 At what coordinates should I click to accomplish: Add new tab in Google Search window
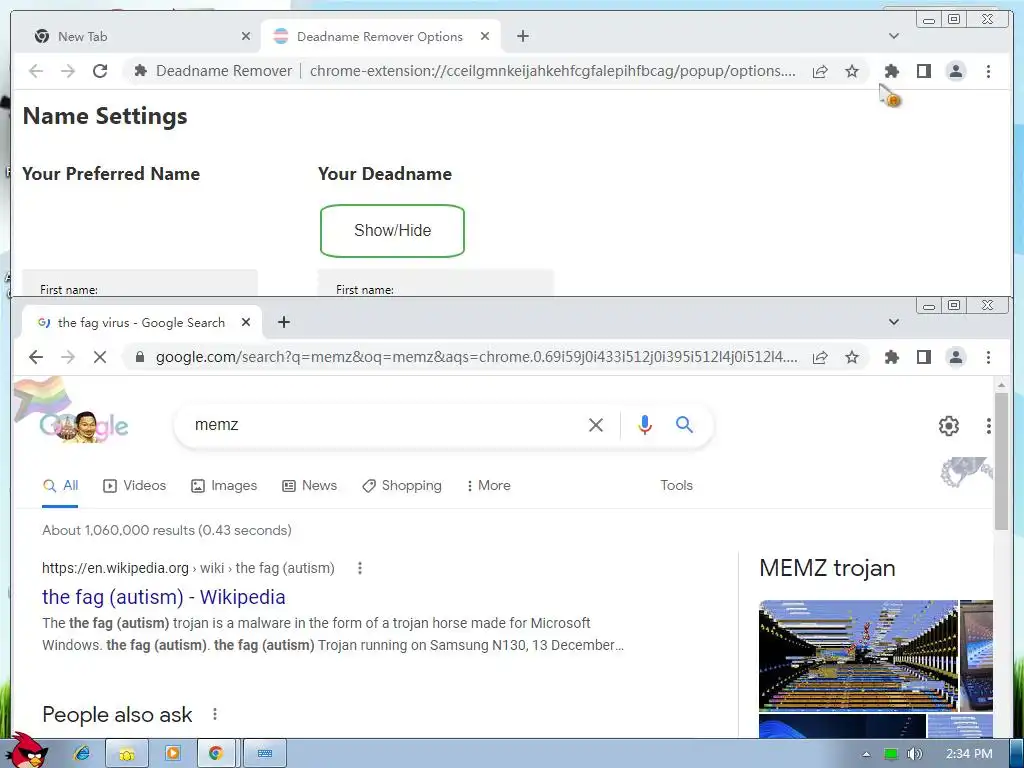[283, 322]
